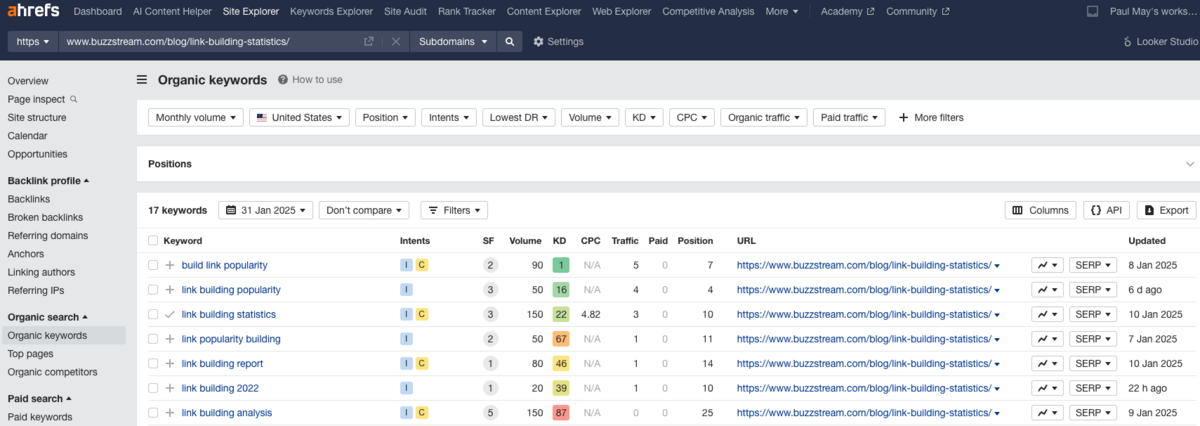Select all keywords header checkbox

153,241
